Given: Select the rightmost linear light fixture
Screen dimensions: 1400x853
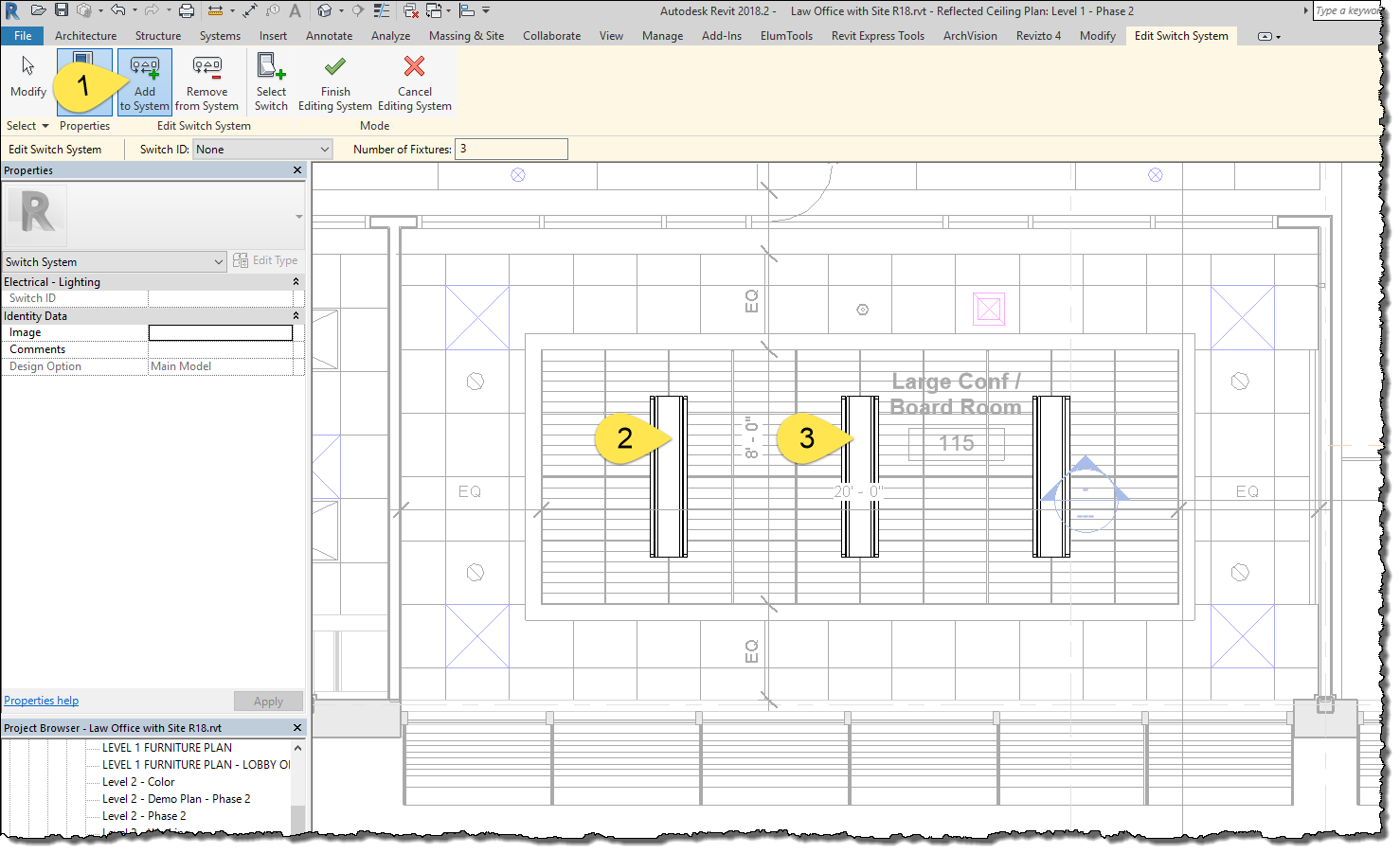Looking at the screenshot, I should [x=1051, y=476].
